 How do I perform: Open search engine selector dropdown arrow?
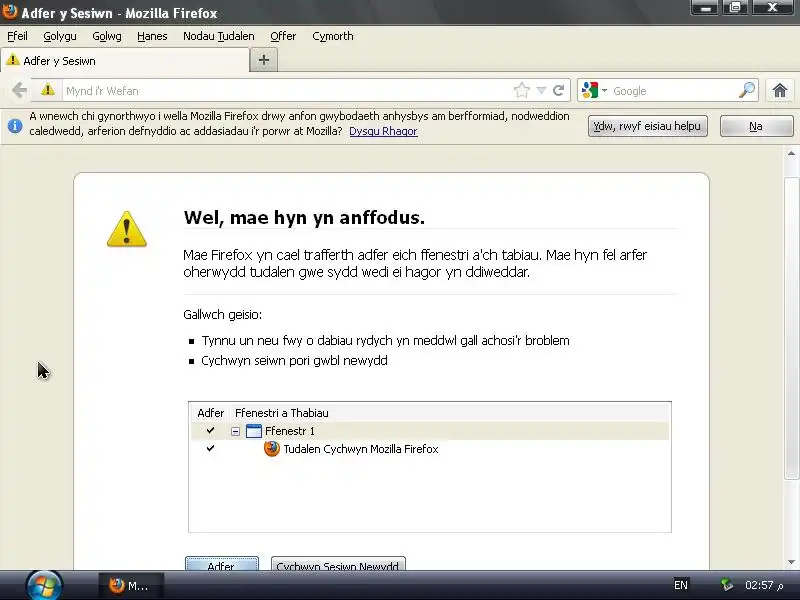click(604, 91)
